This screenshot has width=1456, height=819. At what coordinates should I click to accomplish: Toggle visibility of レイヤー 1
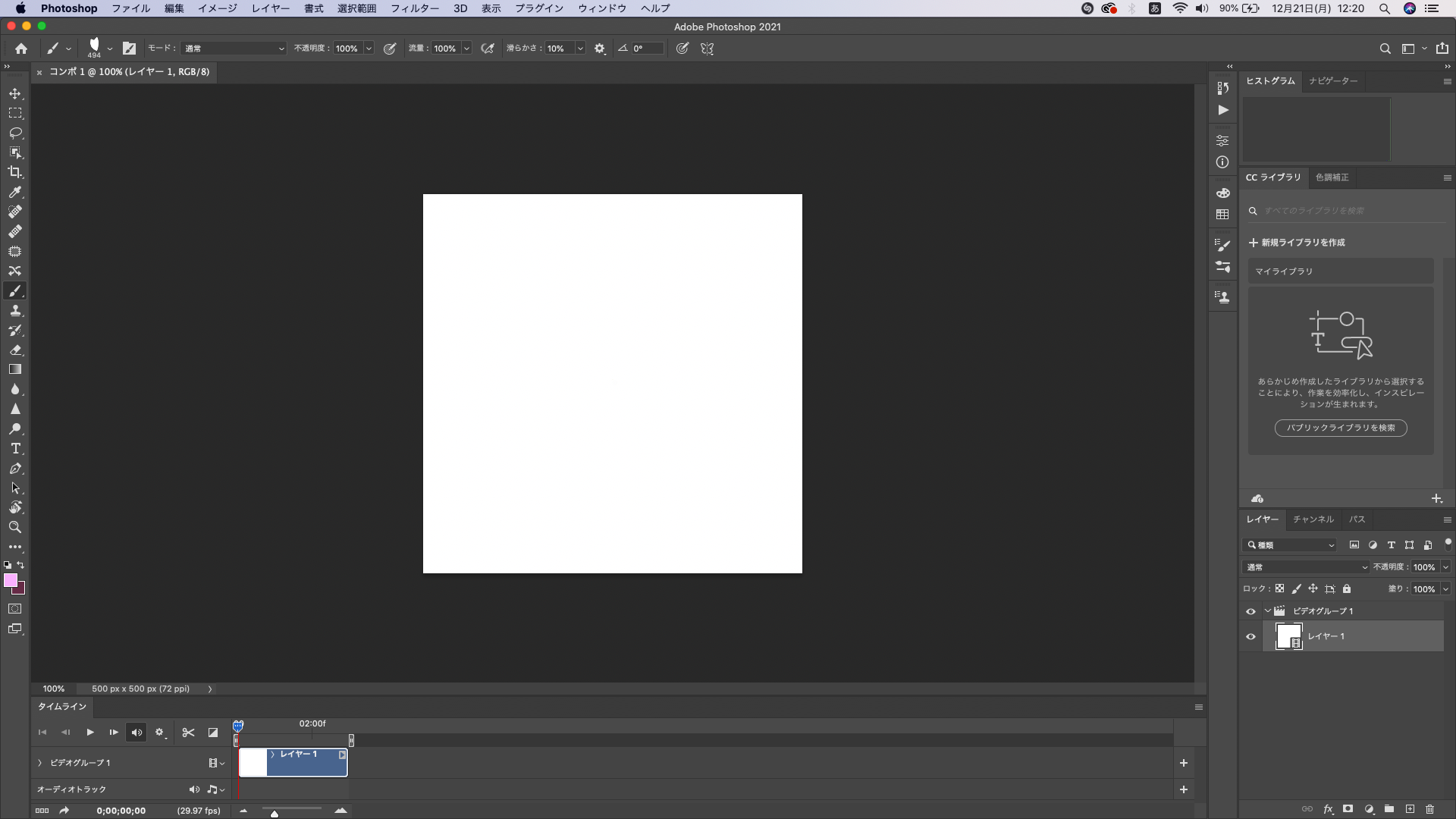1250,637
